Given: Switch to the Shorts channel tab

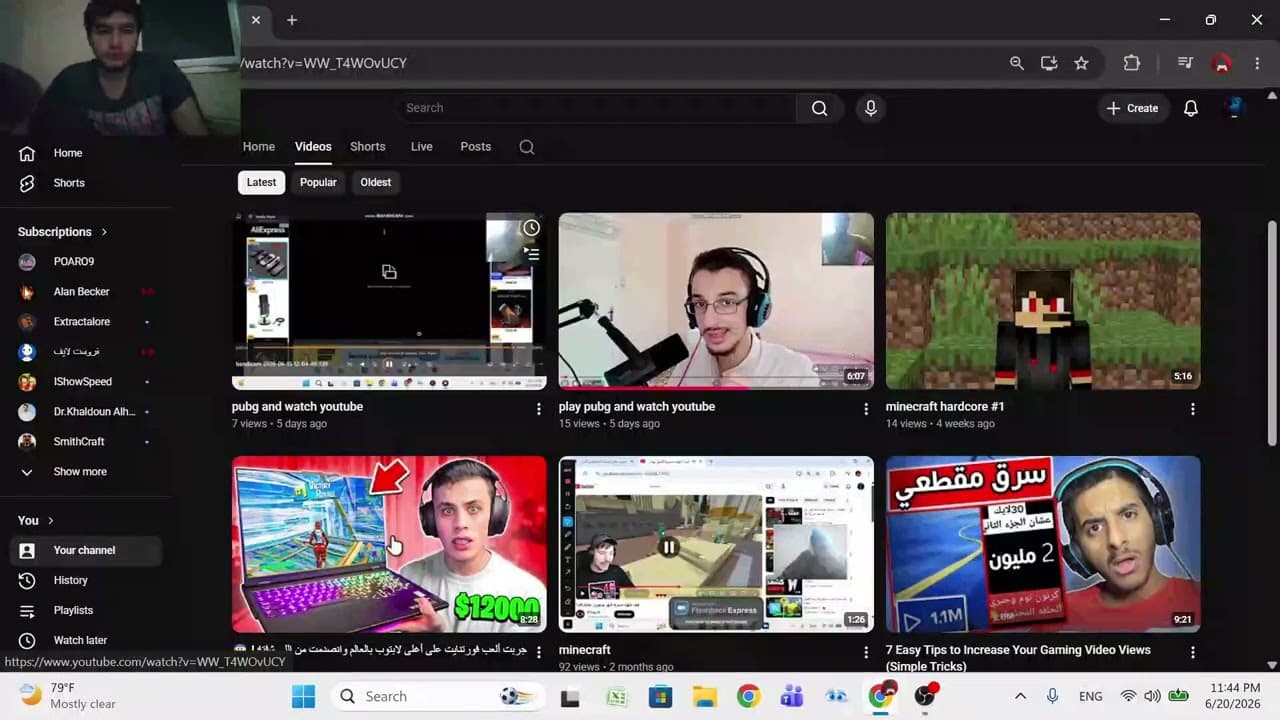Looking at the screenshot, I should 367,146.
